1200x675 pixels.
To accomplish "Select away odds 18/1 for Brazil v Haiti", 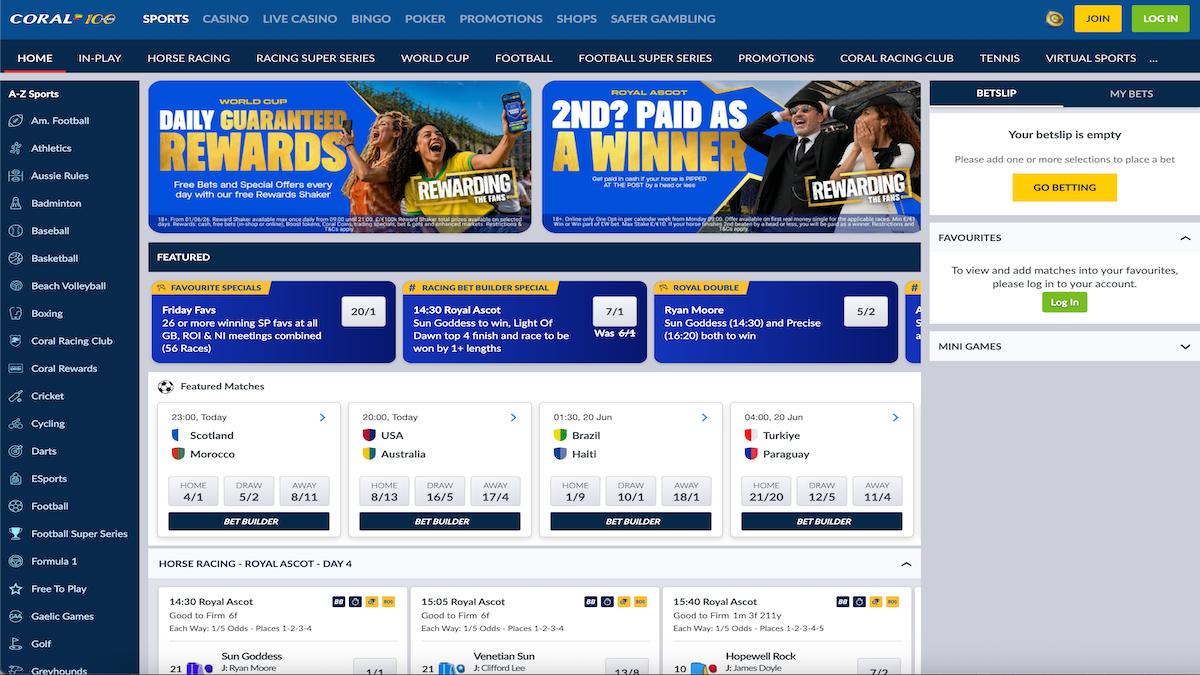I will click(686, 491).
